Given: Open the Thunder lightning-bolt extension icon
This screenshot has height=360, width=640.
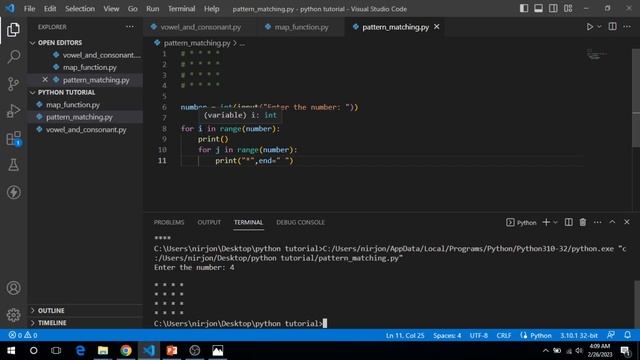Looking at the screenshot, I should [x=13, y=192].
